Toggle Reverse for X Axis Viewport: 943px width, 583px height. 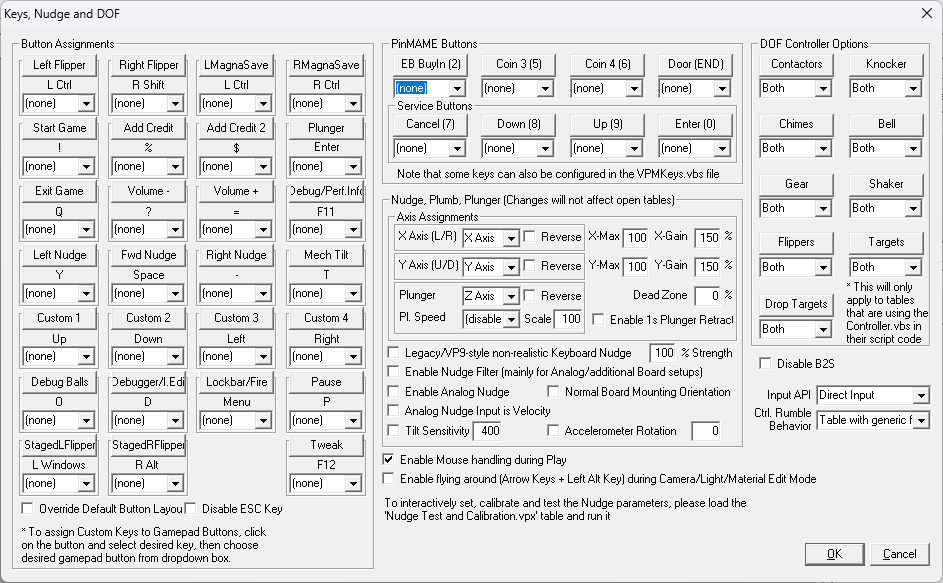[529, 237]
